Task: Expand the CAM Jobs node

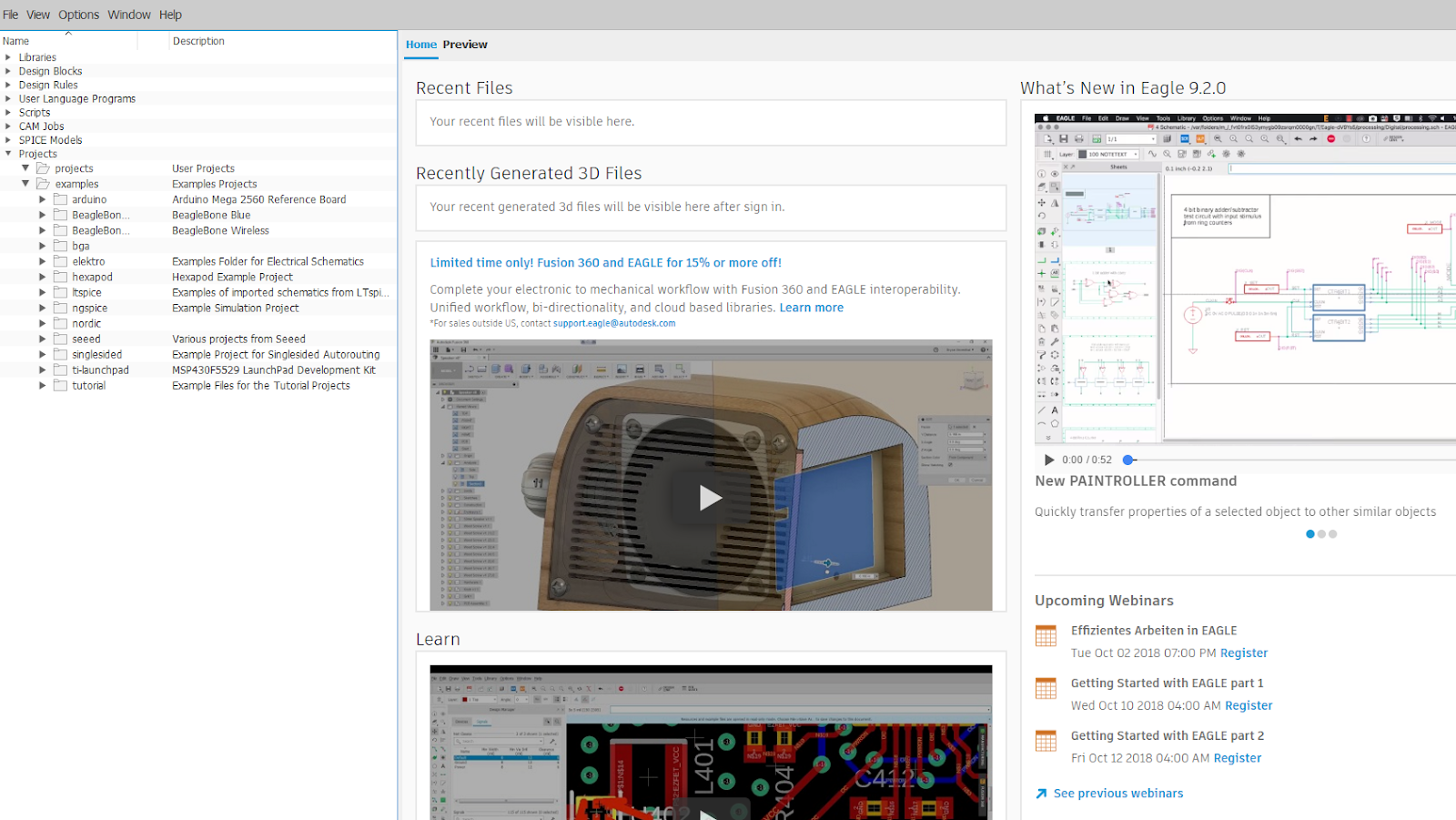Action: pos(8,127)
